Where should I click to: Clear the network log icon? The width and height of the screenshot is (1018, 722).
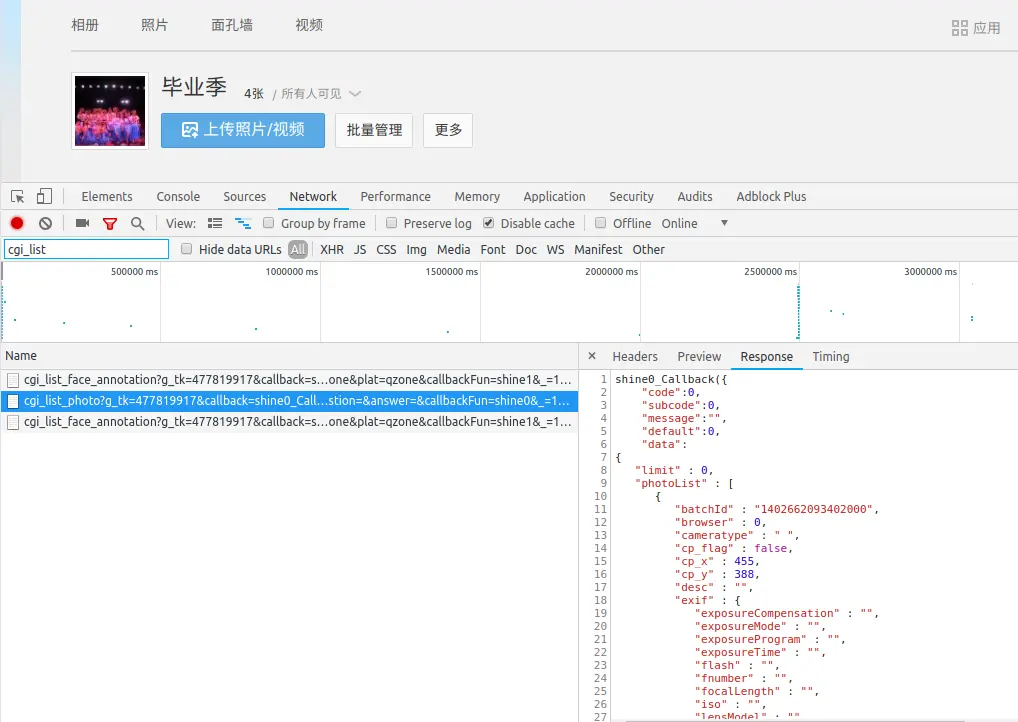point(45,223)
